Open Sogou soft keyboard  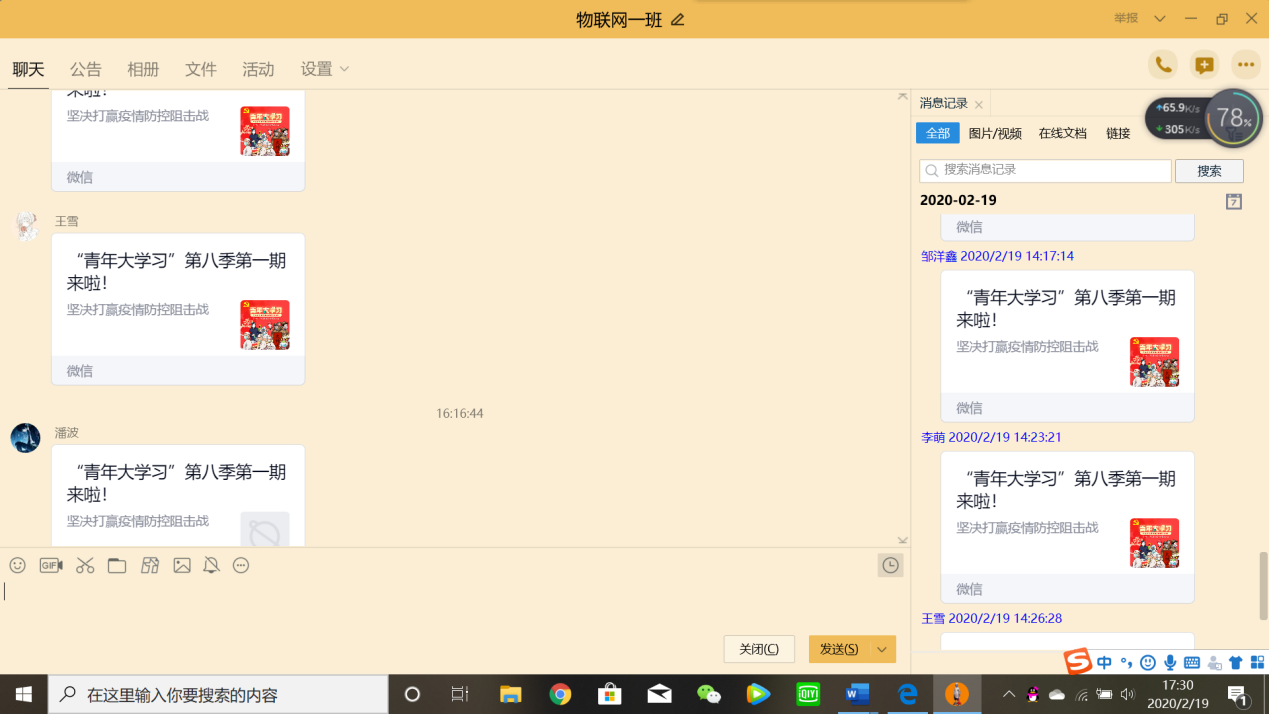click(1192, 662)
